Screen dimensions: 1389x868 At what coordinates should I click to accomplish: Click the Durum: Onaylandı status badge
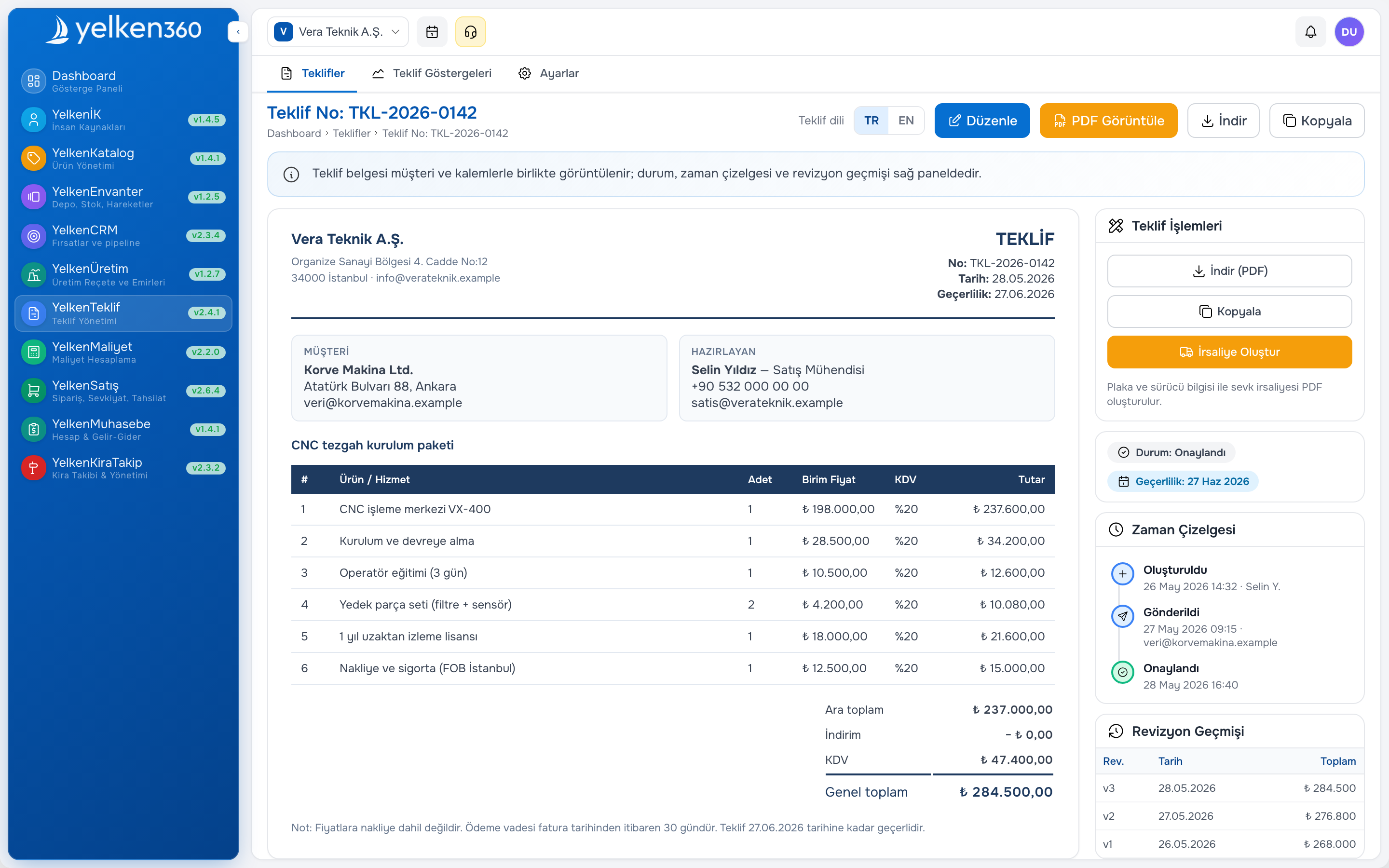[1171, 452]
